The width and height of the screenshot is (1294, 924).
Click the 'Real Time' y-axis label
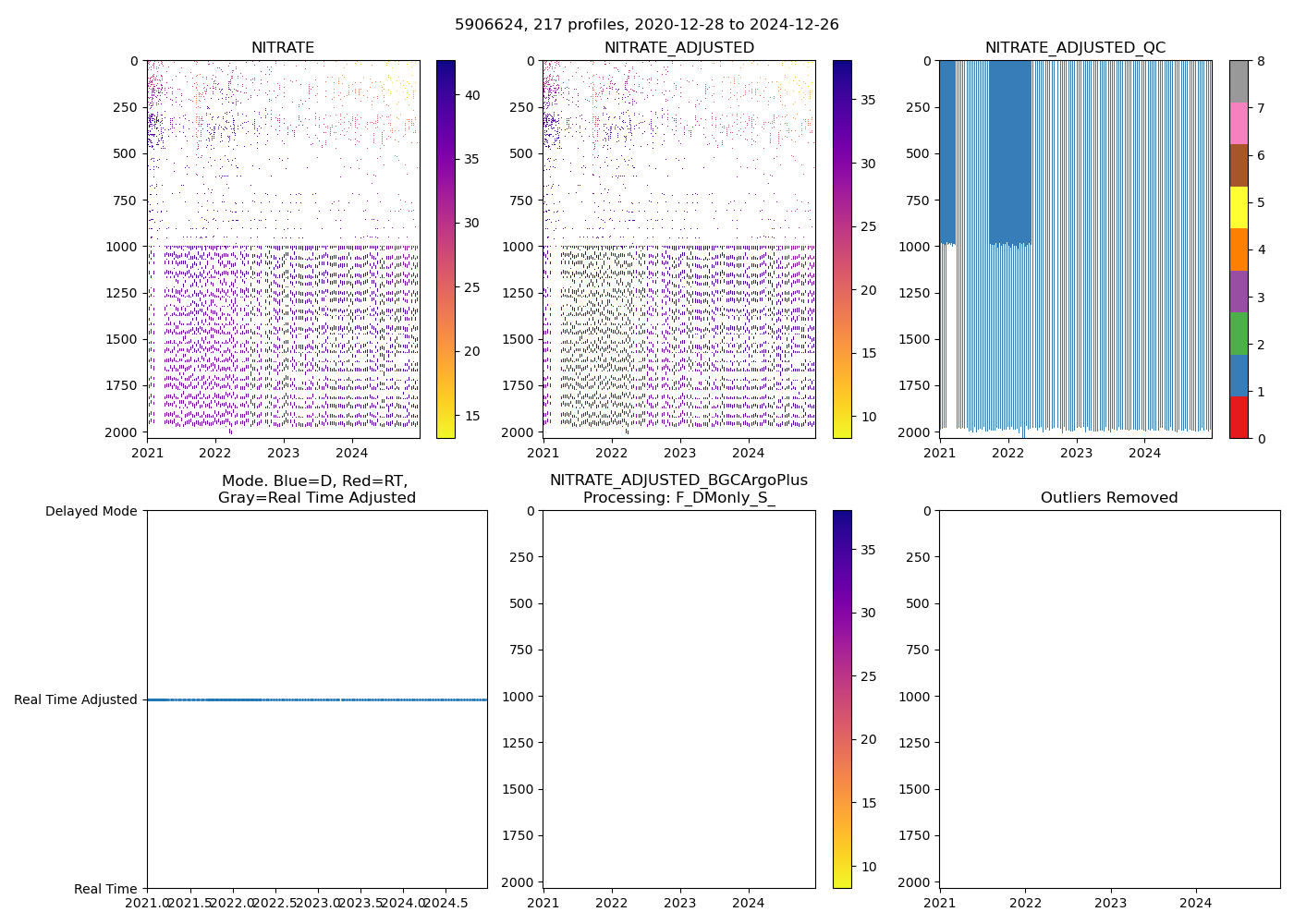point(105,889)
